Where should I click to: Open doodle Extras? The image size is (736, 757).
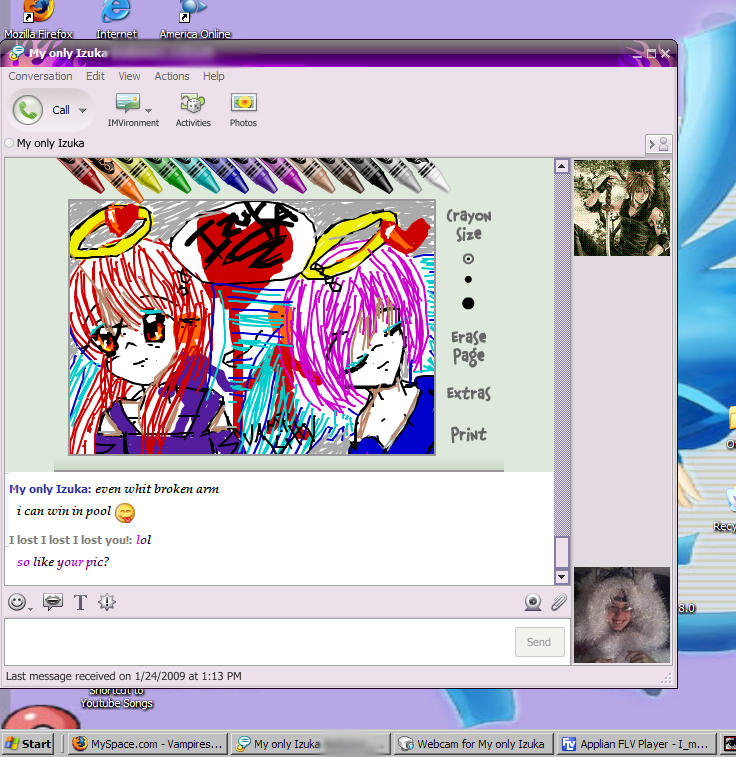pyautogui.click(x=469, y=393)
